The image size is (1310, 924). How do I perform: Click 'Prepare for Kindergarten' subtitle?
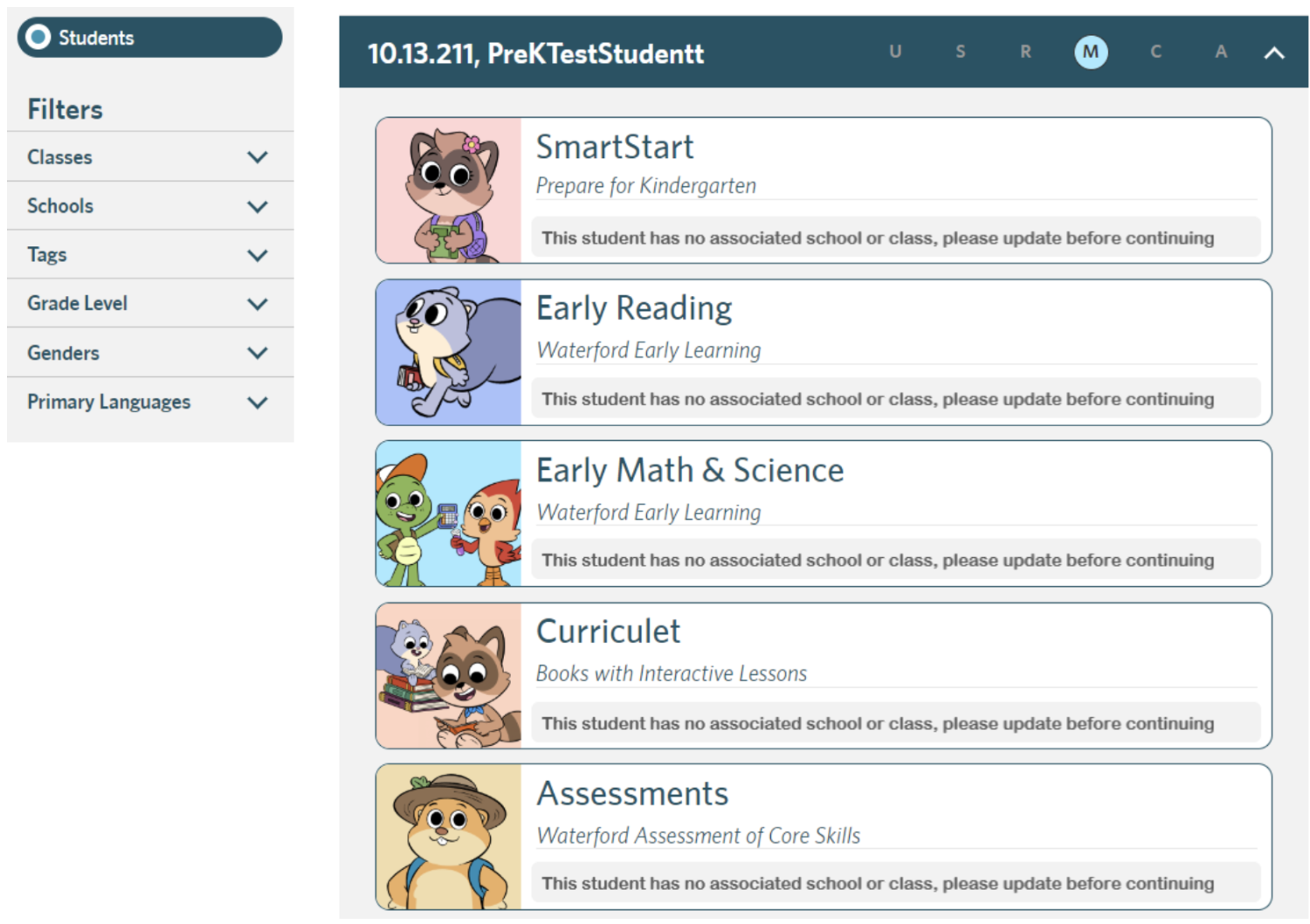[645, 186]
